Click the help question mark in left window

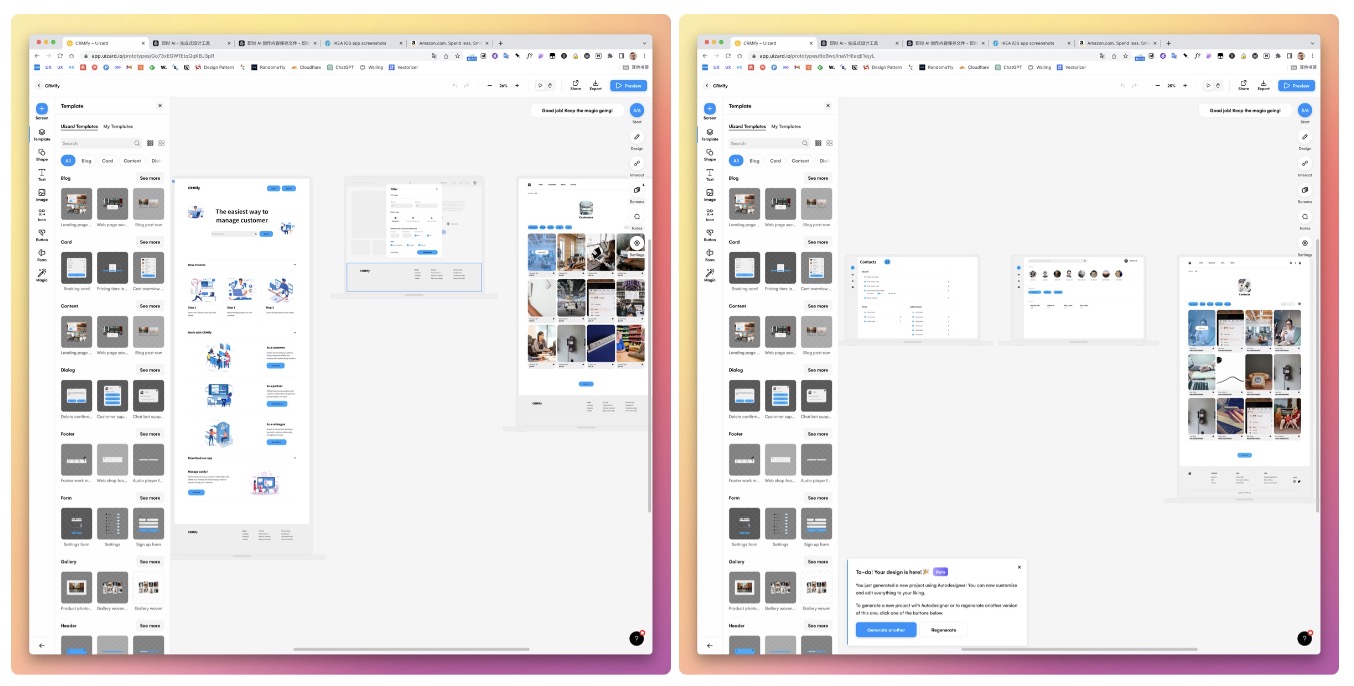tap(636, 638)
